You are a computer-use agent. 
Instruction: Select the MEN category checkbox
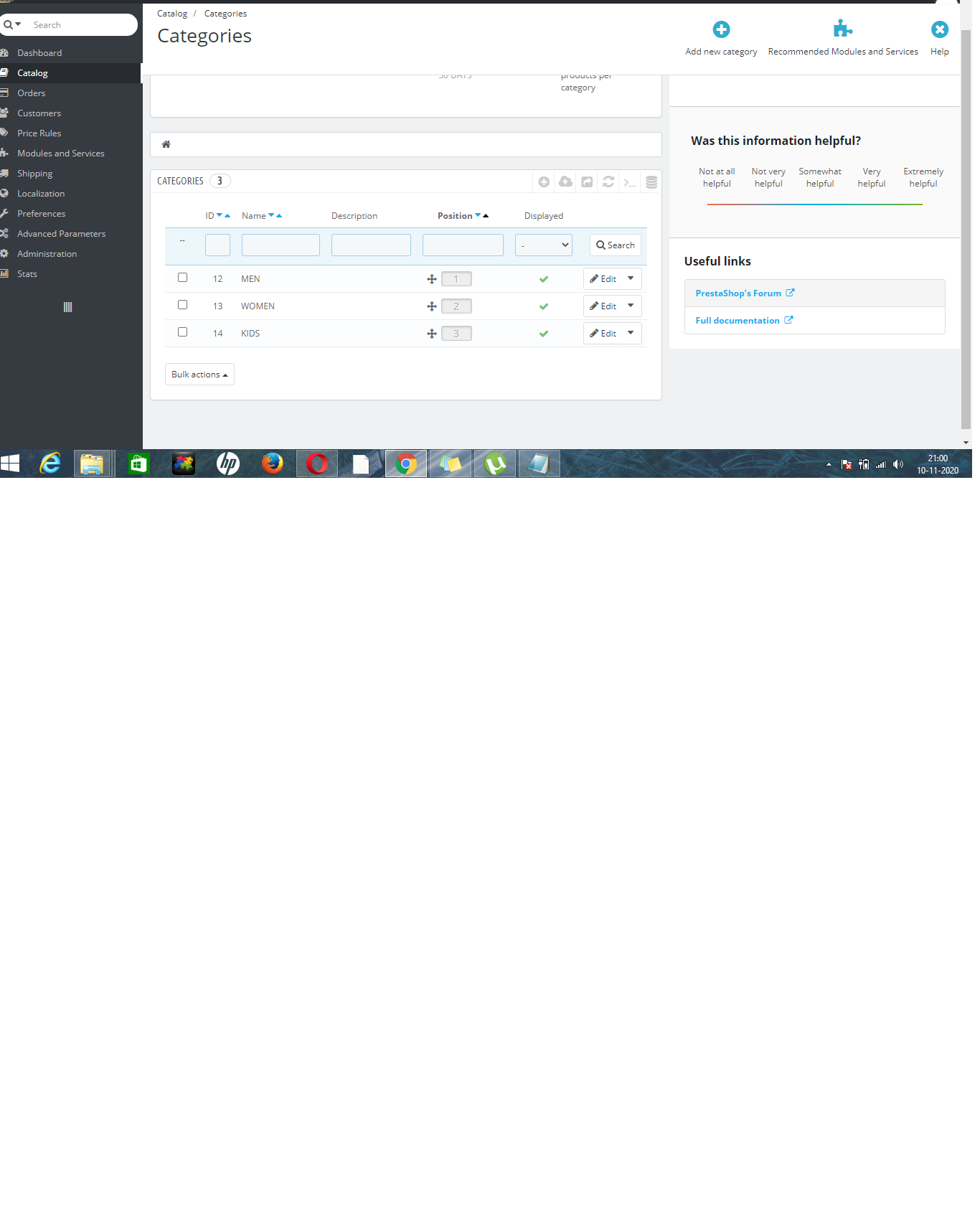pyautogui.click(x=182, y=278)
